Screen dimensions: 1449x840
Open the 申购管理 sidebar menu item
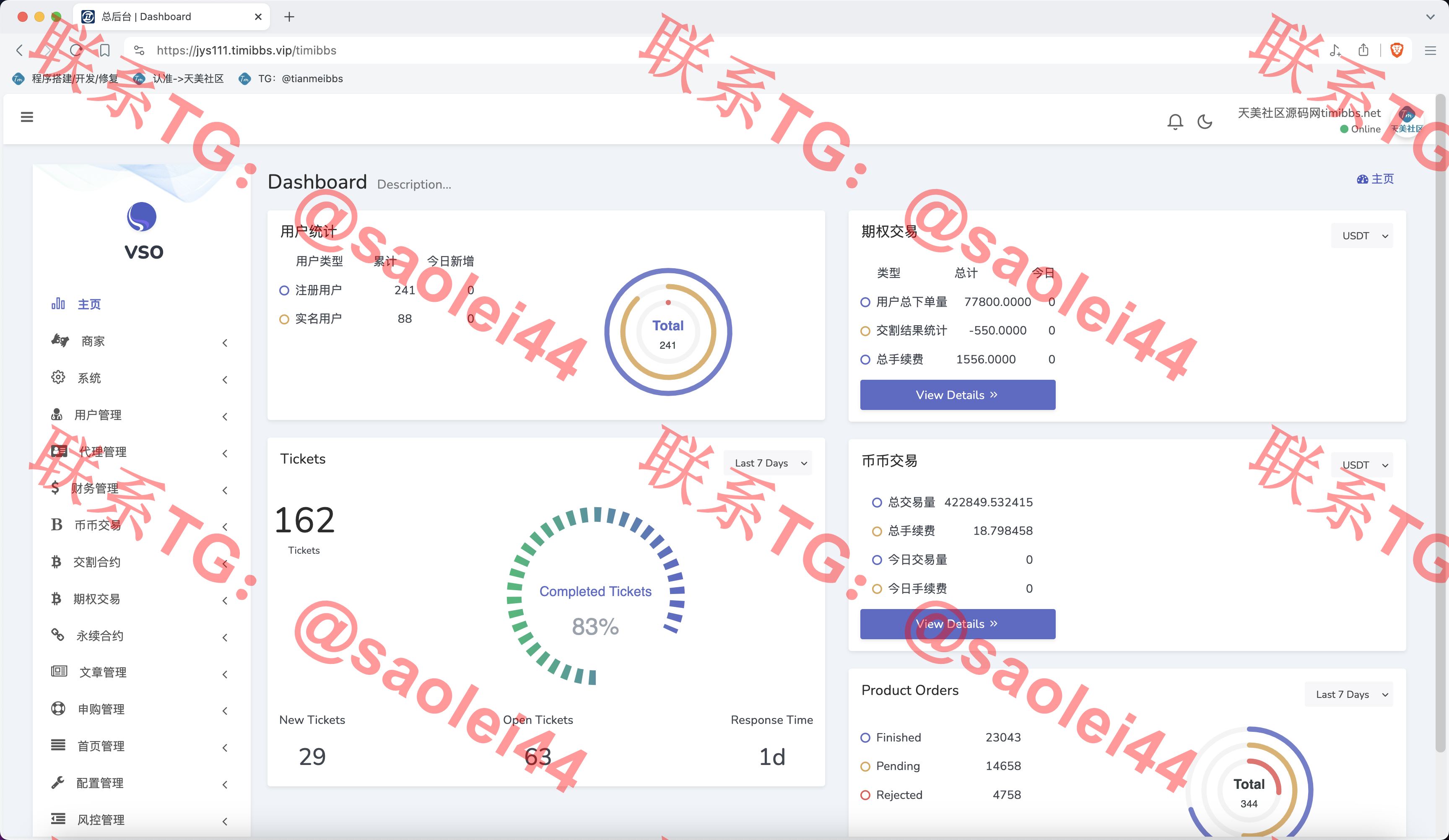[x=141, y=709]
